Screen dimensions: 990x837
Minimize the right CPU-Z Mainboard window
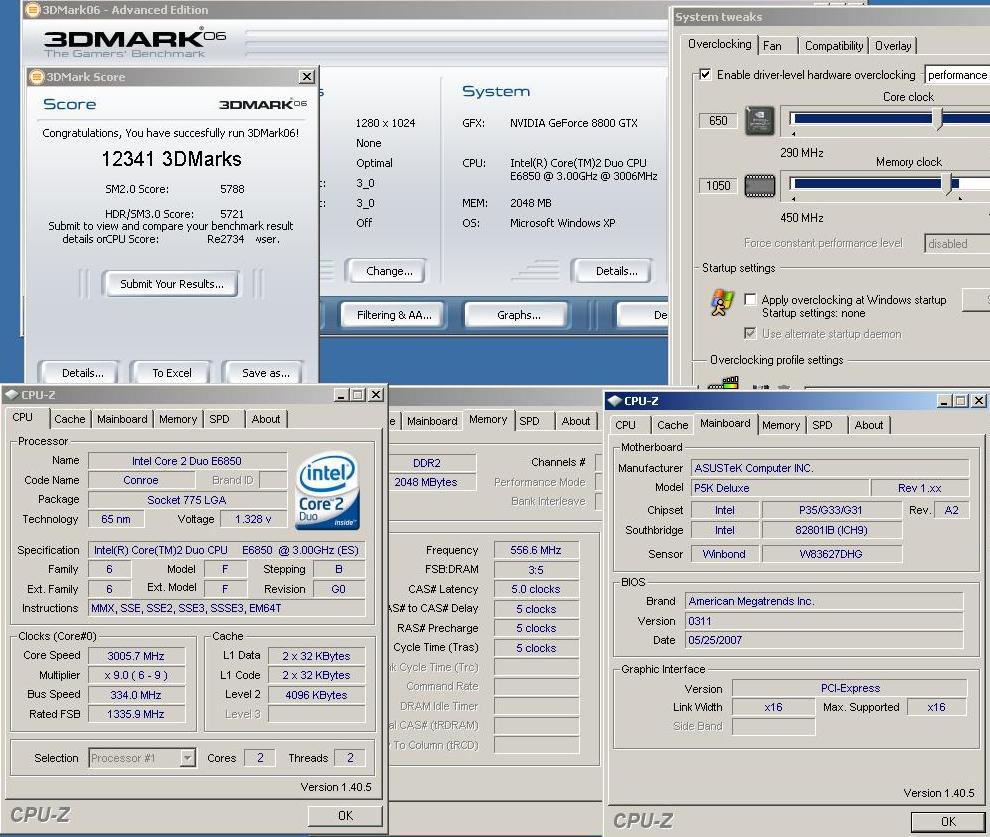[945, 401]
